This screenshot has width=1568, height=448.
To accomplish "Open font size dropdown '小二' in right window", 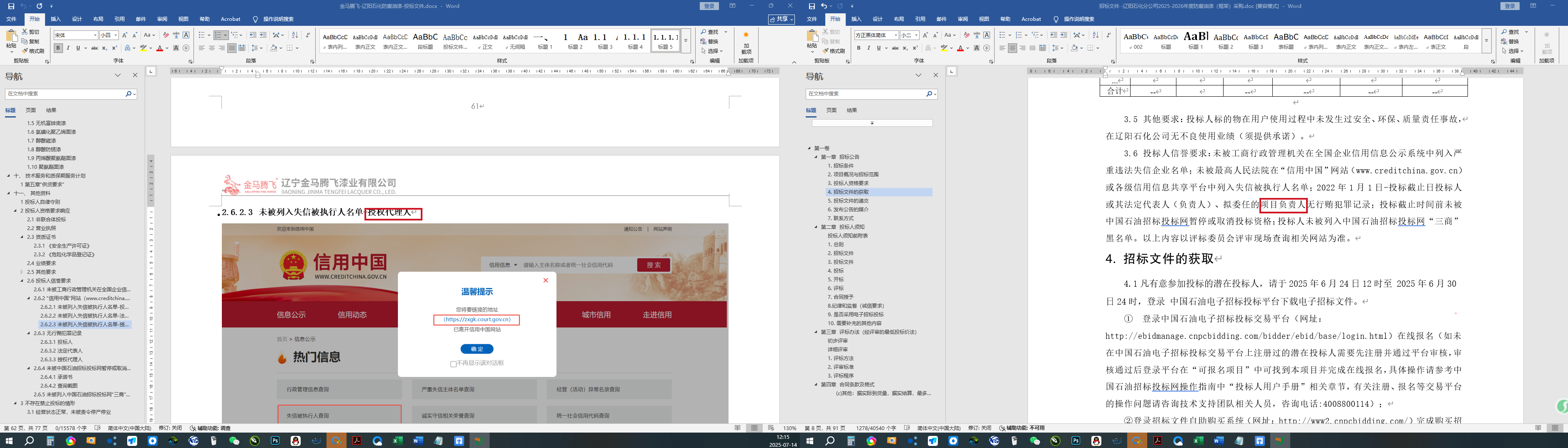I will click(x=916, y=35).
